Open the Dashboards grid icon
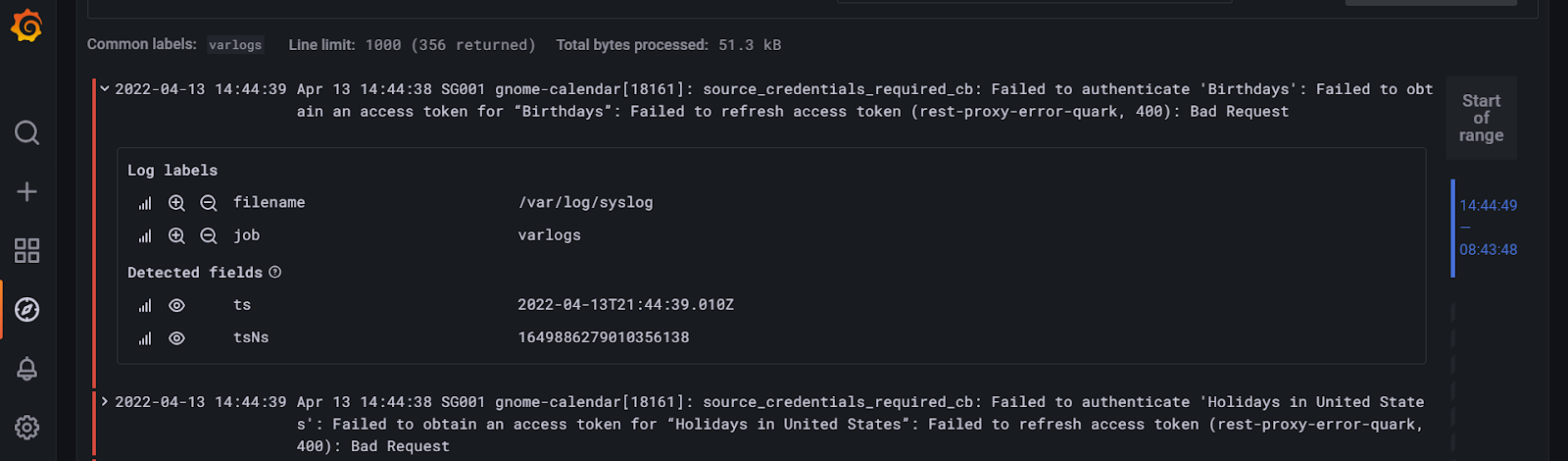The image size is (1568, 461). click(x=27, y=251)
